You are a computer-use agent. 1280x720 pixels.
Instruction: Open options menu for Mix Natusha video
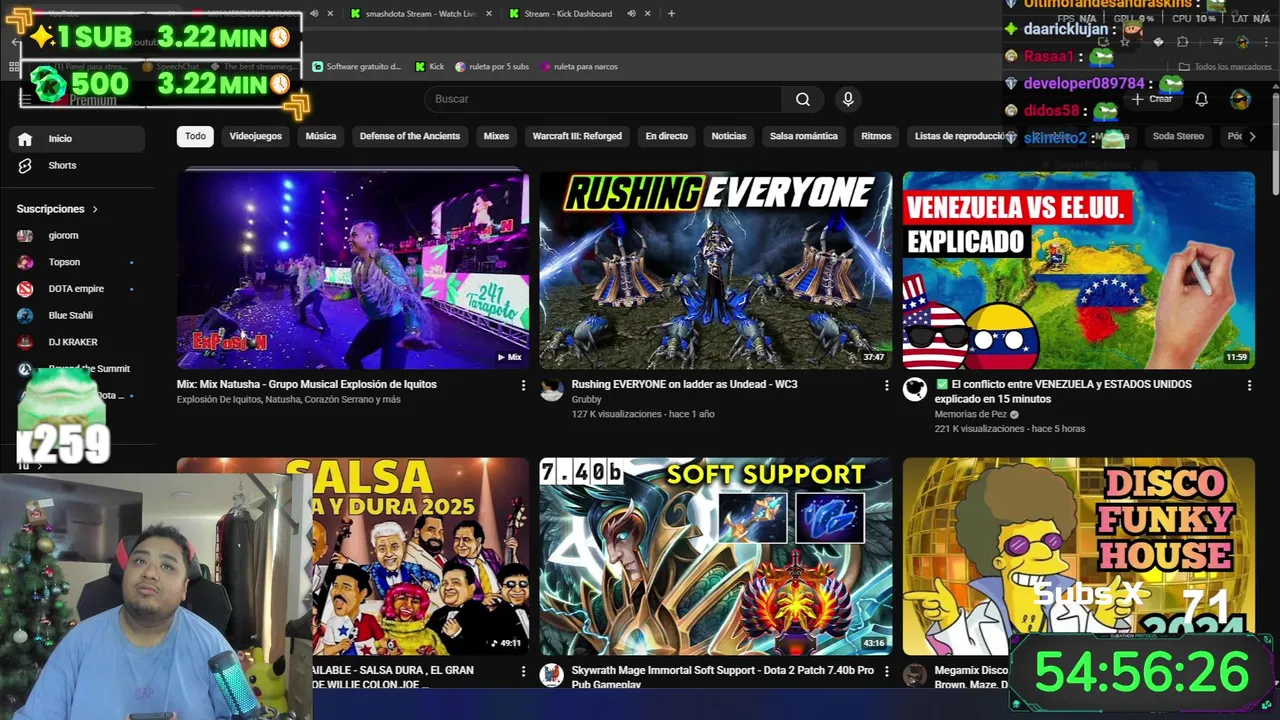coord(523,385)
